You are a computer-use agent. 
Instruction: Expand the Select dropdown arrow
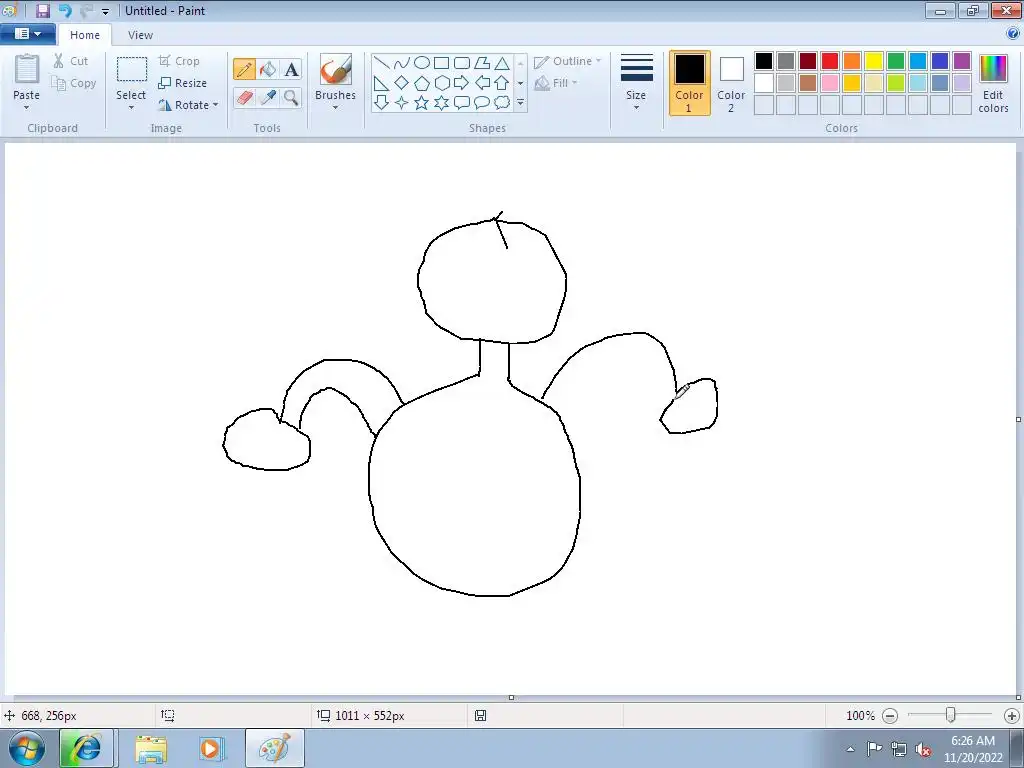coord(131,107)
